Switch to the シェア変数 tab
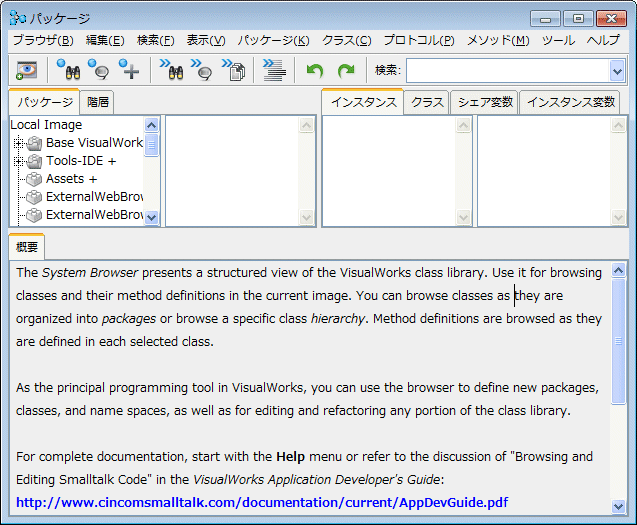 coord(485,102)
